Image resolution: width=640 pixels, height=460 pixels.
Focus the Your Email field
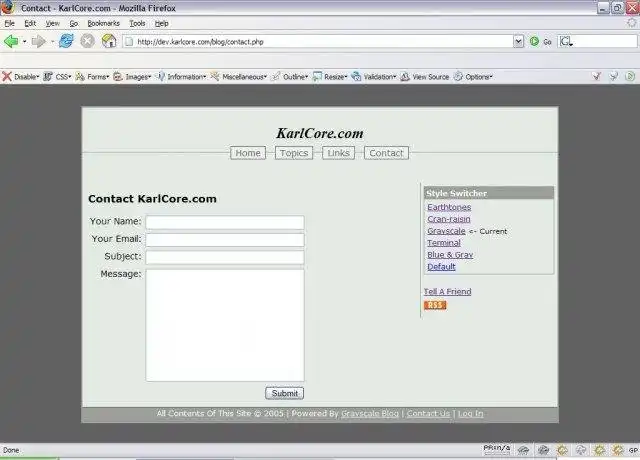click(x=225, y=240)
